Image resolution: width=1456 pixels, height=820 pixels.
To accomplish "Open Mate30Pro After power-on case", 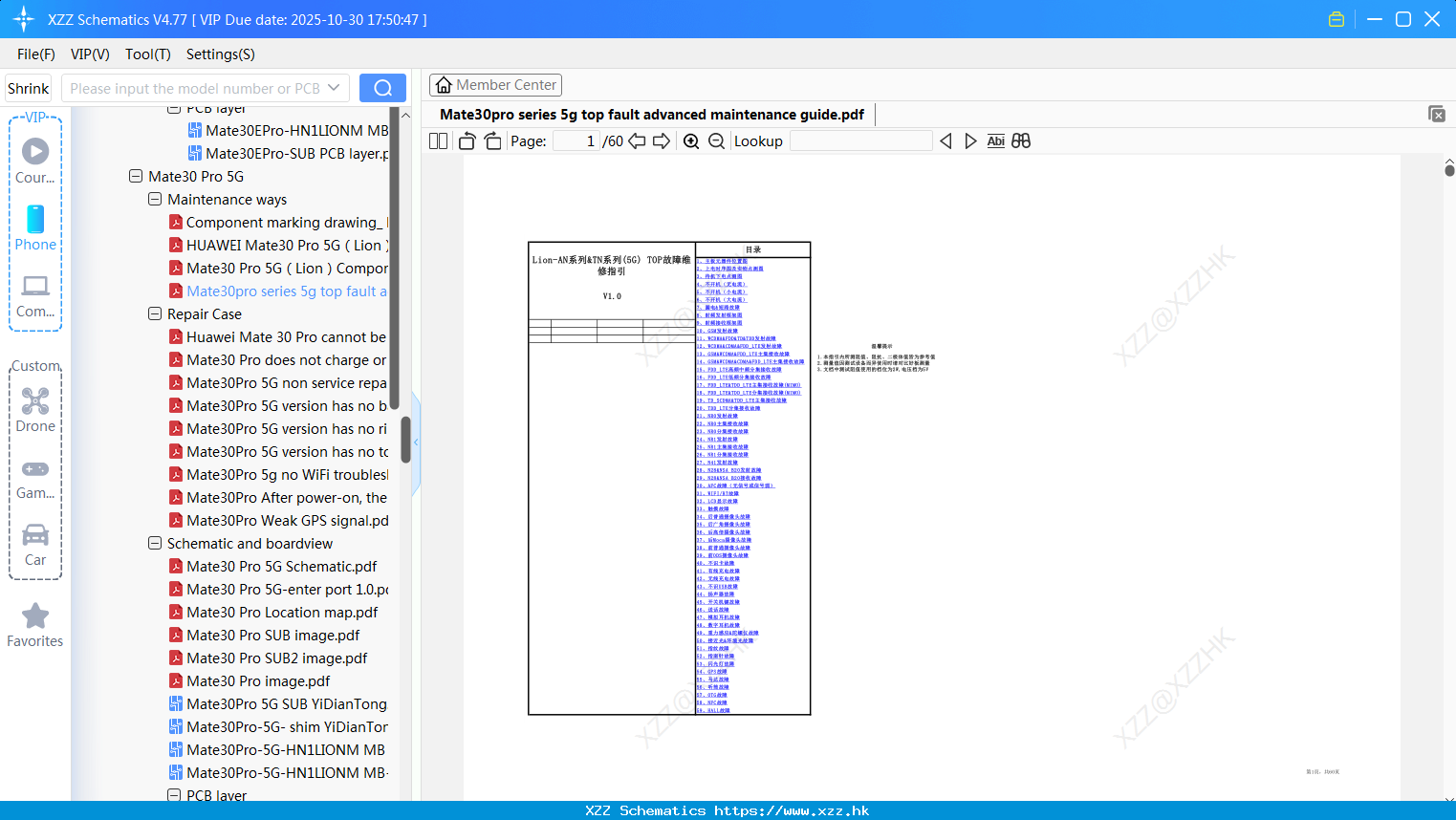I will (x=278, y=498).
